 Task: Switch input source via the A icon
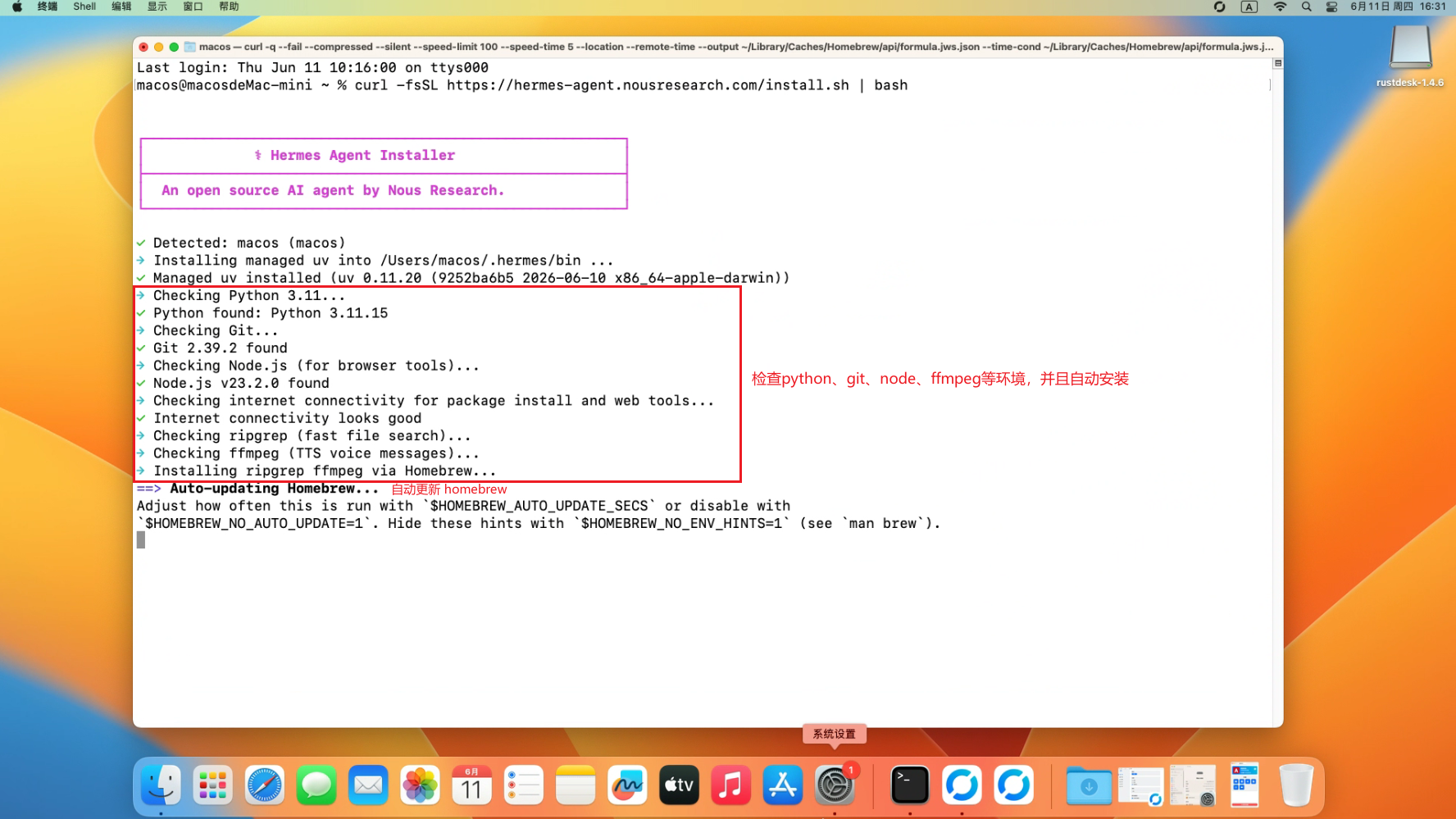[1249, 7]
